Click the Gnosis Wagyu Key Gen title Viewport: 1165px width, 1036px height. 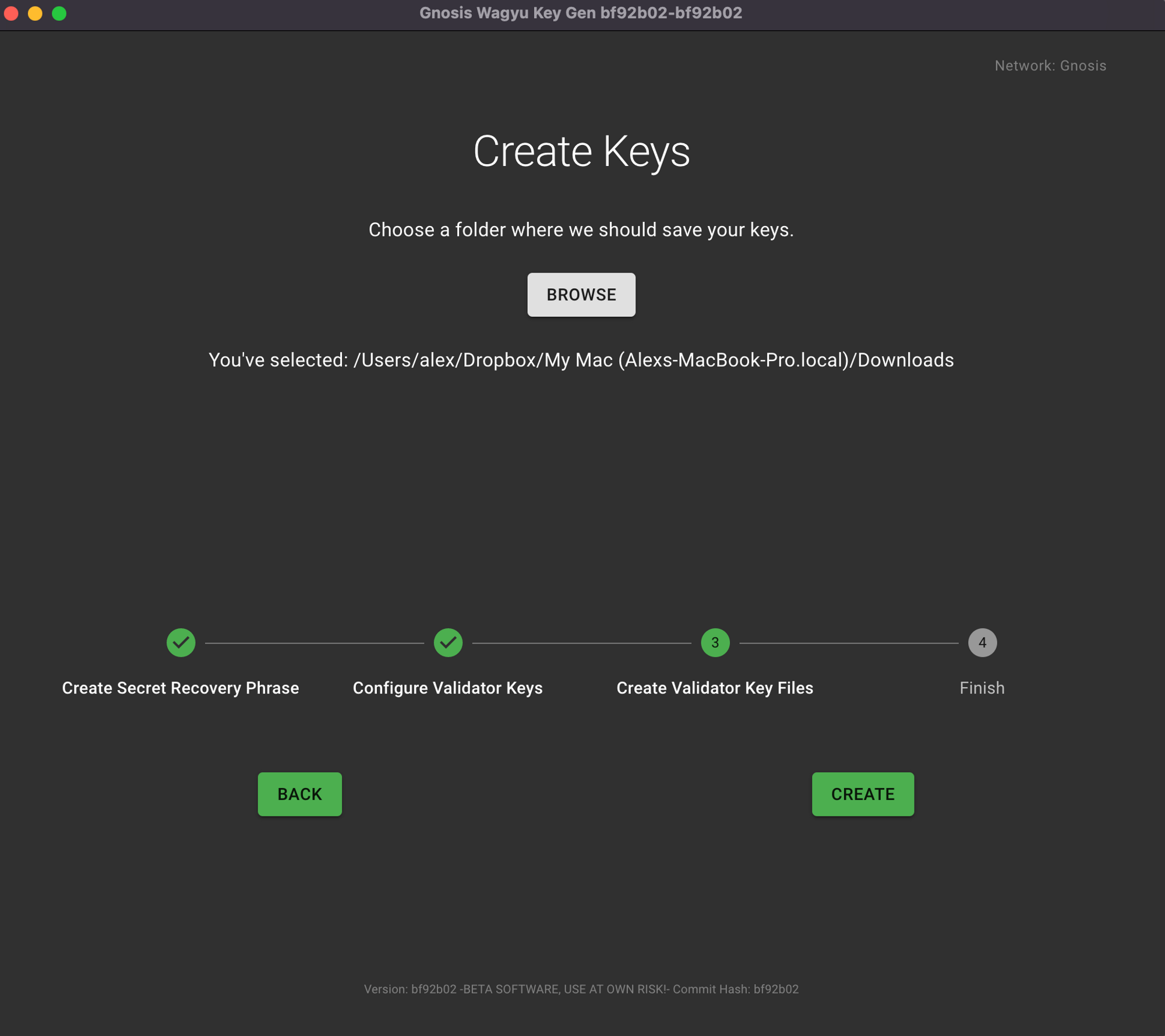click(x=581, y=13)
